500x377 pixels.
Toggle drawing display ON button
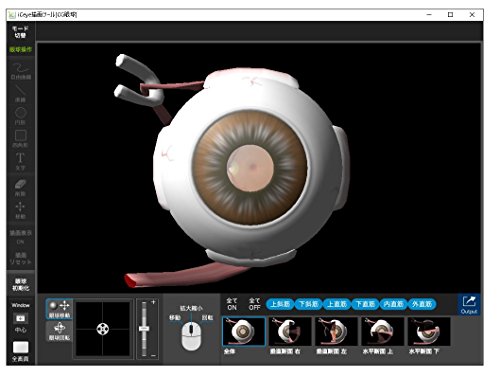click(20, 237)
